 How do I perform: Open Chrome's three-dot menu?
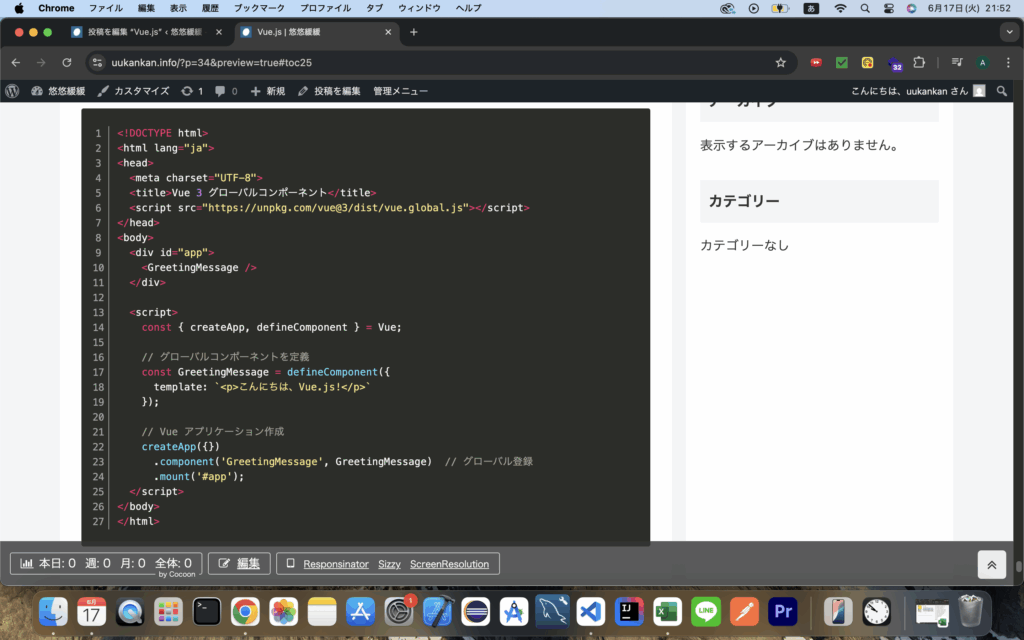[x=1007, y=62]
